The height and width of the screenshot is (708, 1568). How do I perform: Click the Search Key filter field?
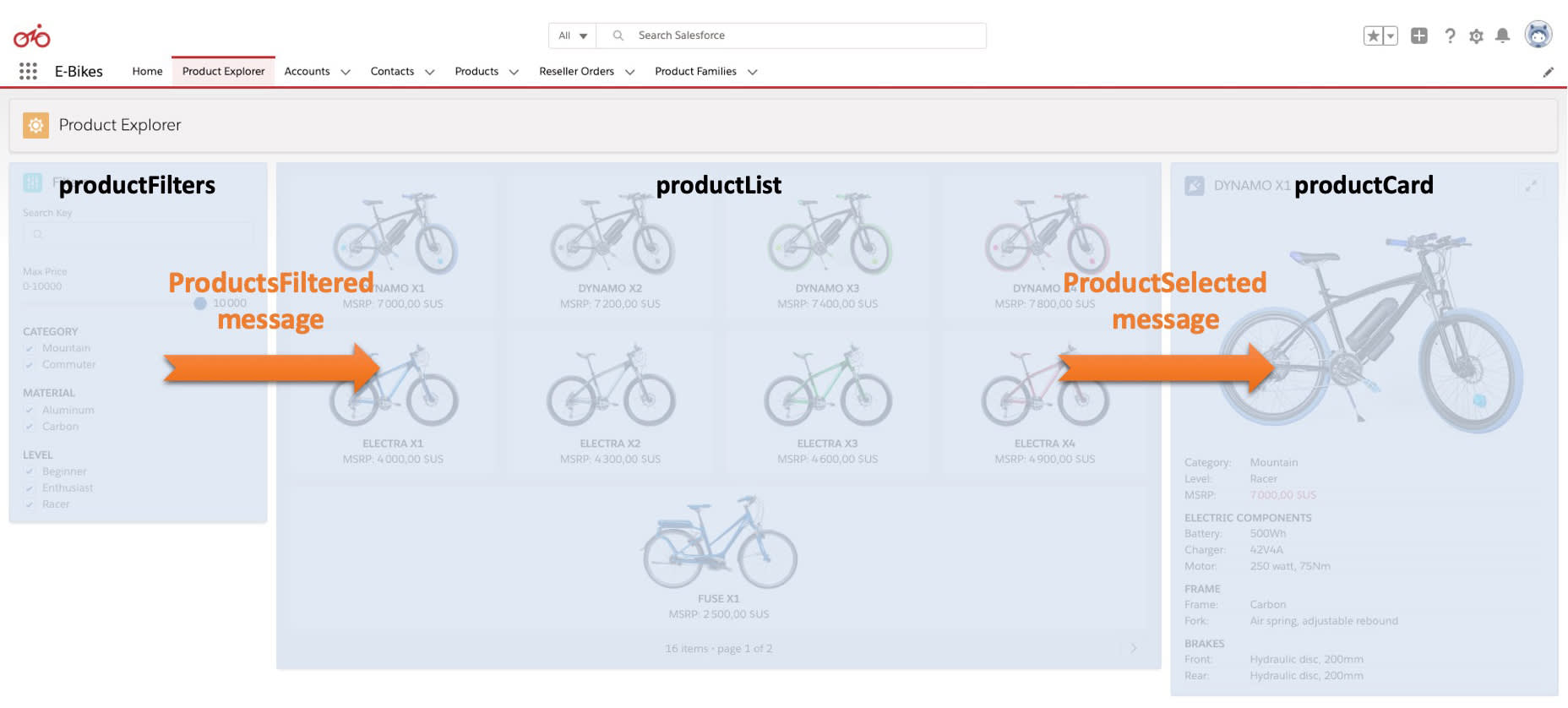[138, 234]
